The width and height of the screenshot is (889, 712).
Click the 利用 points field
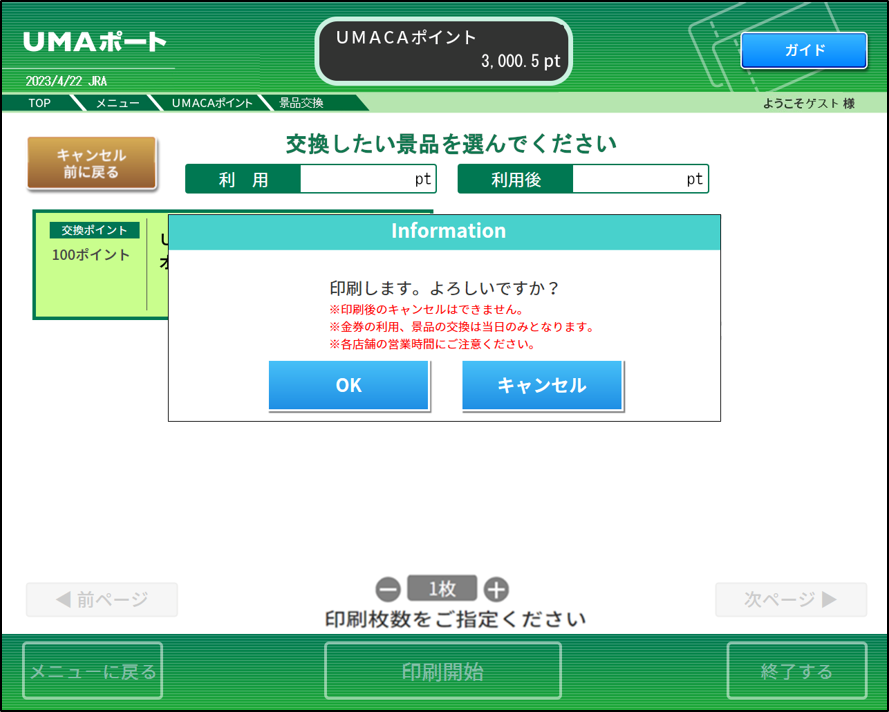click(x=367, y=179)
